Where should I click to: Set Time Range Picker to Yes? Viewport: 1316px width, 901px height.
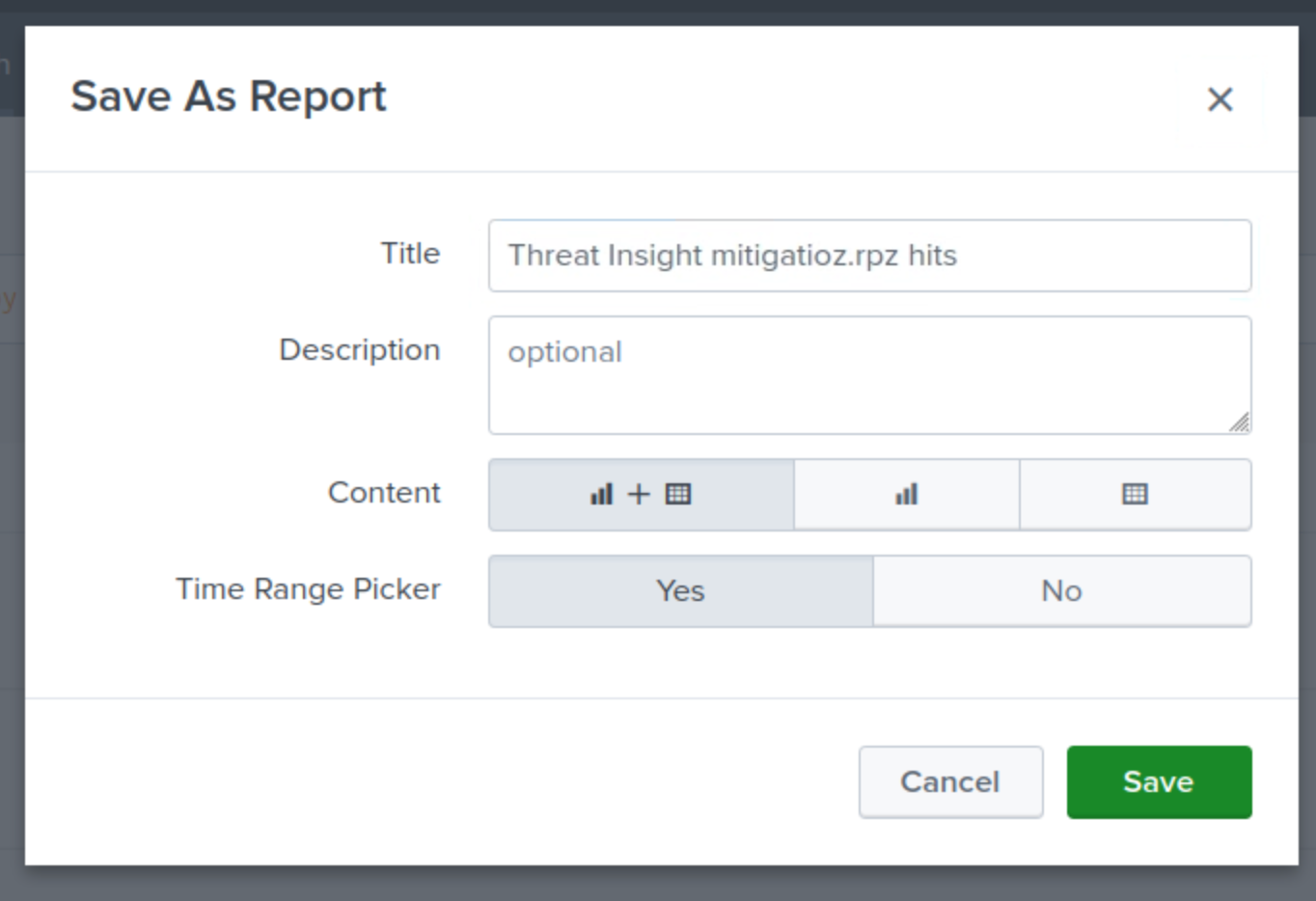(680, 590)
